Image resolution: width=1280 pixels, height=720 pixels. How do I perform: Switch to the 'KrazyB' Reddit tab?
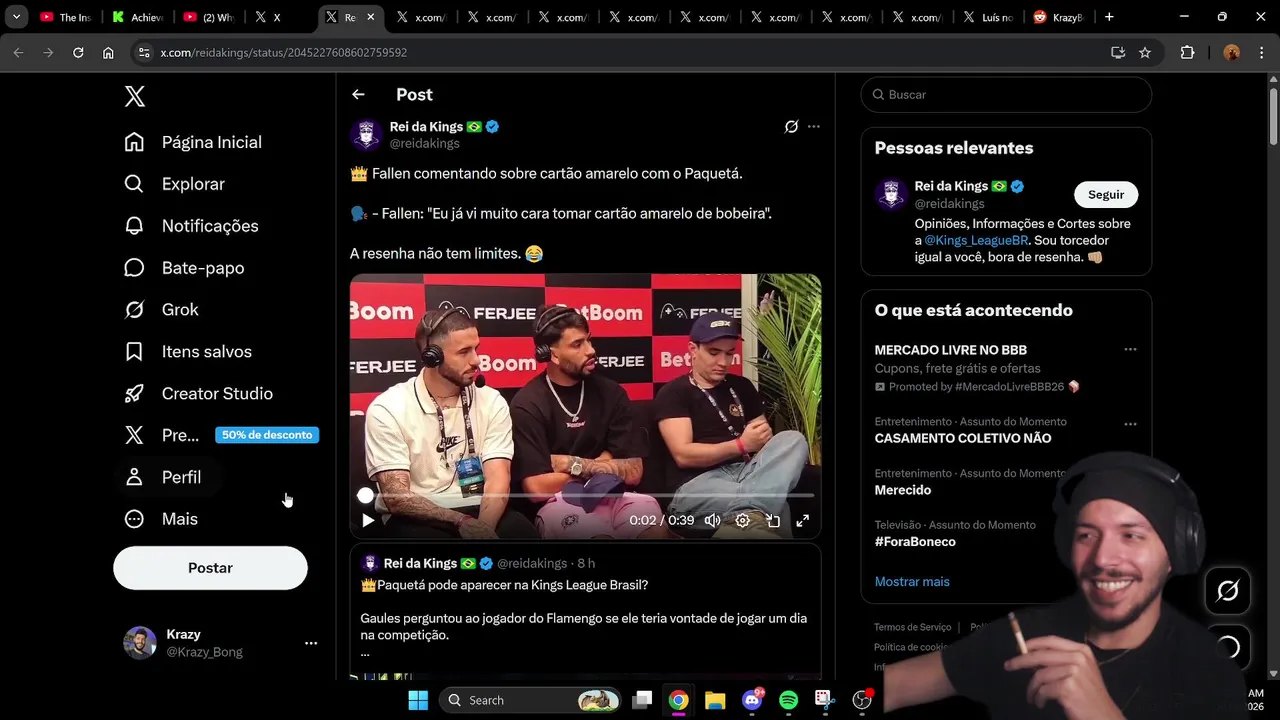tap(1058, 17)
